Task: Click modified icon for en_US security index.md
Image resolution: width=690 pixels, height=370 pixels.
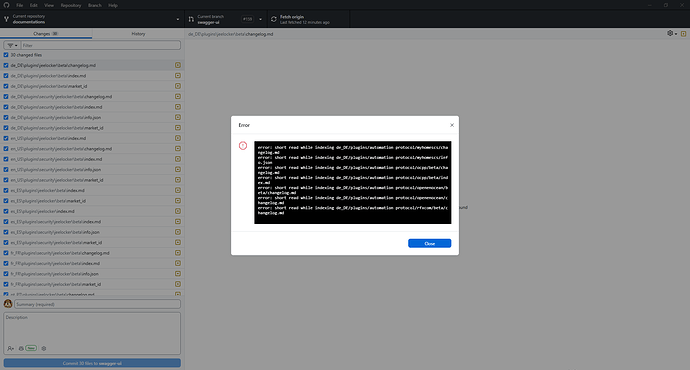Action: pos(178,159)
